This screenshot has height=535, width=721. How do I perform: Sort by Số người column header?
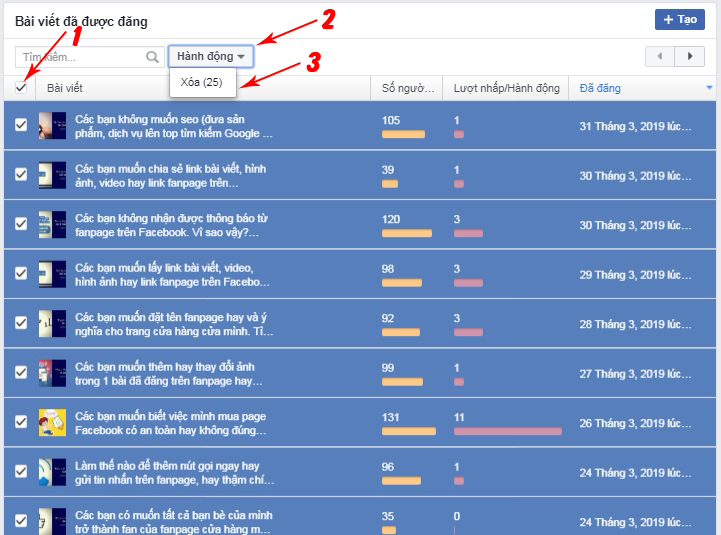point(408,88)
